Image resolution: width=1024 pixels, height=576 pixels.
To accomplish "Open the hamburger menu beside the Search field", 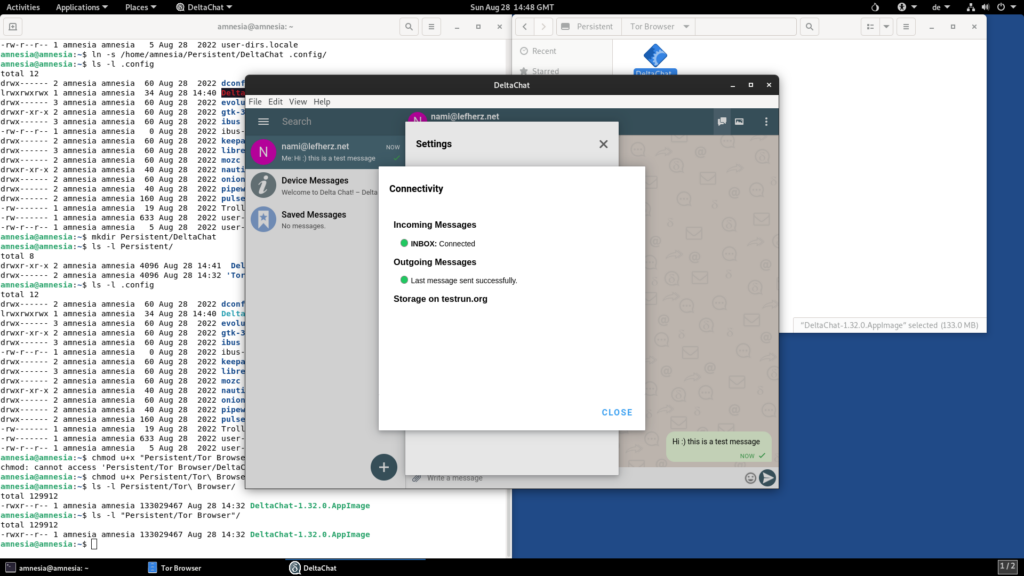I will (264, 121).
